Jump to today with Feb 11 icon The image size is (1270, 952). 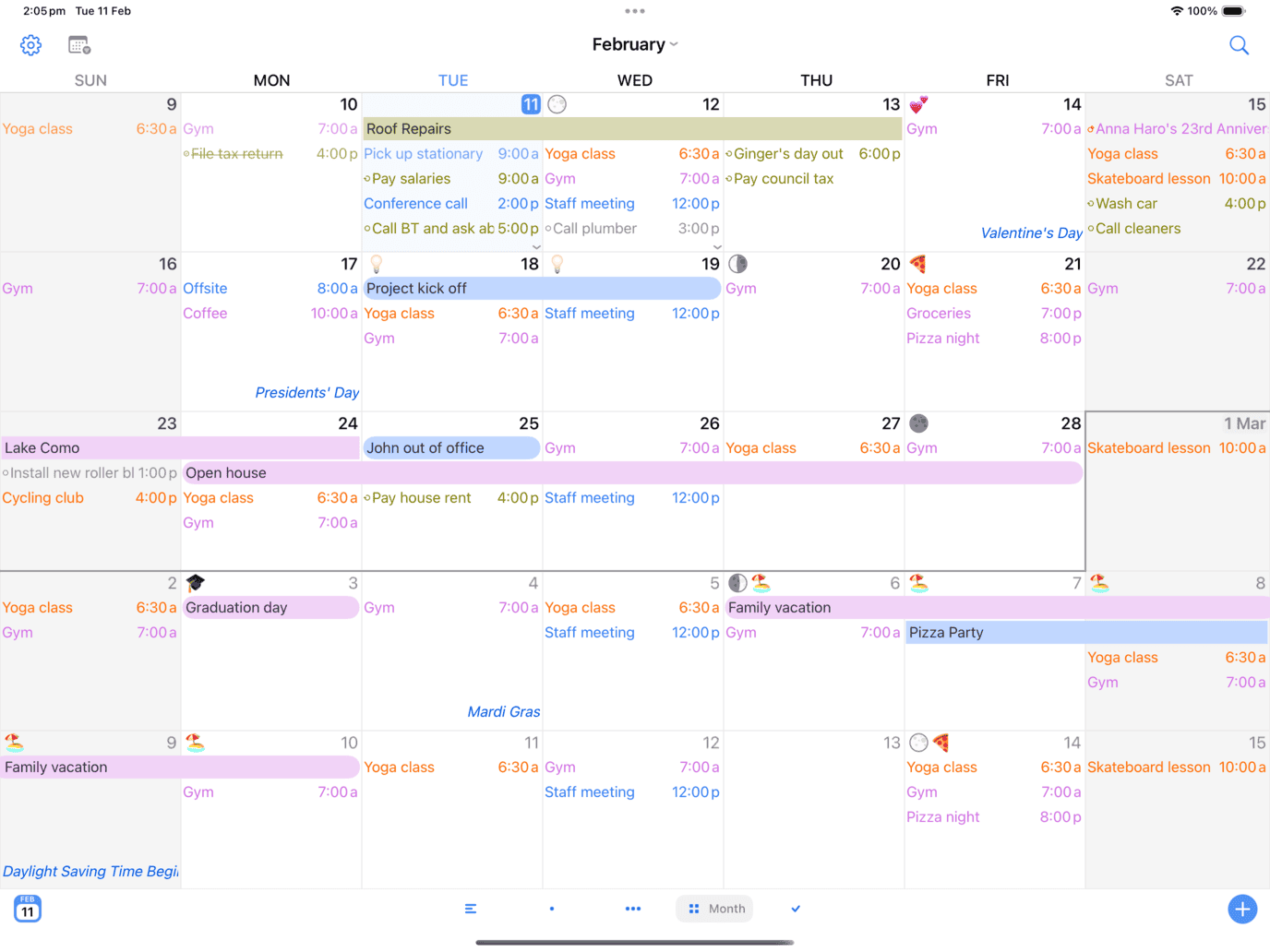[x=28, y=909]
